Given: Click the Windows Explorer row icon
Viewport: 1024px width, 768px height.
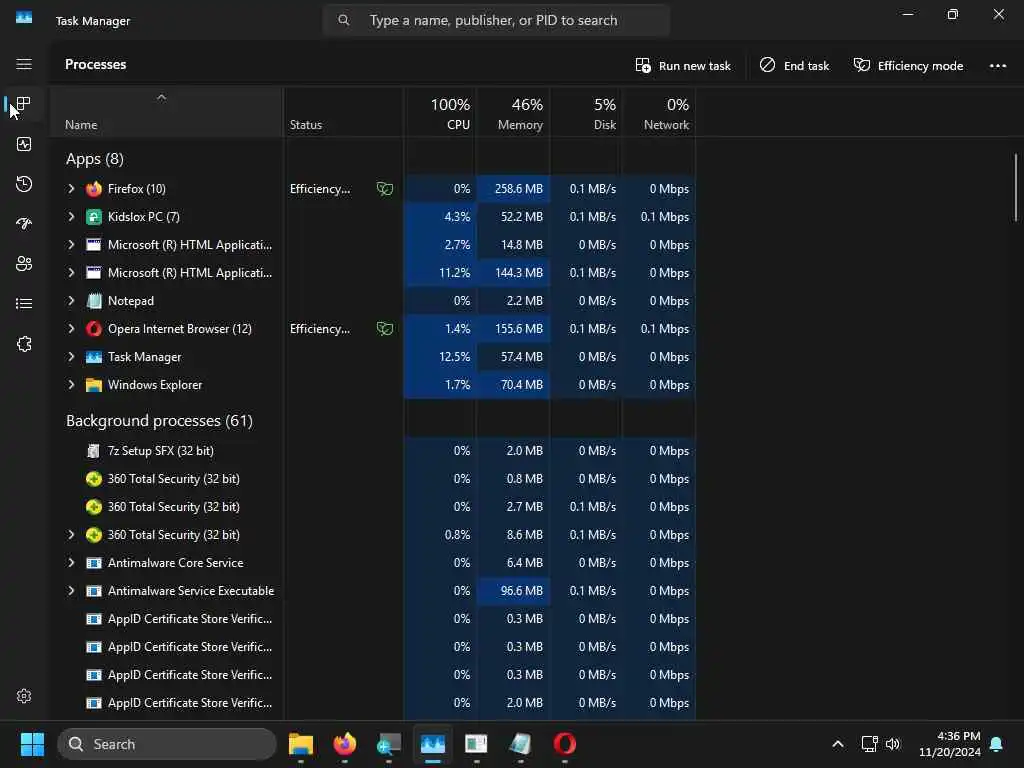Looking at the screenshot, I should coord(94,385).
